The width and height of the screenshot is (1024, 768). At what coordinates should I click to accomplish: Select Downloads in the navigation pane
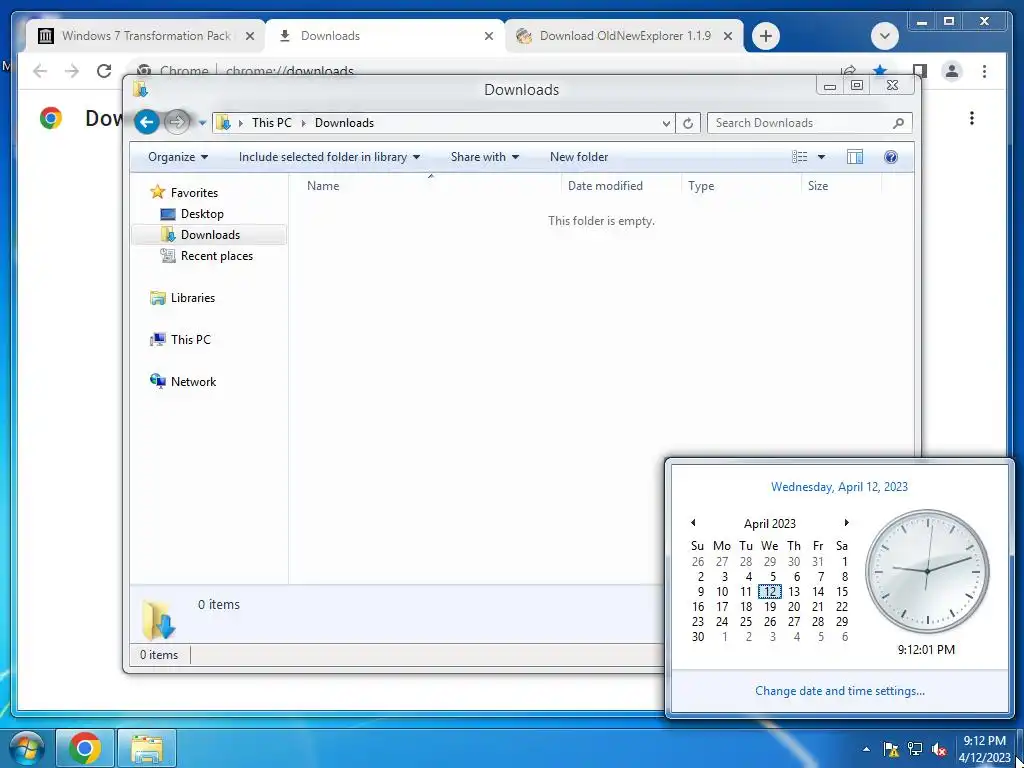(x=209, y=234)
